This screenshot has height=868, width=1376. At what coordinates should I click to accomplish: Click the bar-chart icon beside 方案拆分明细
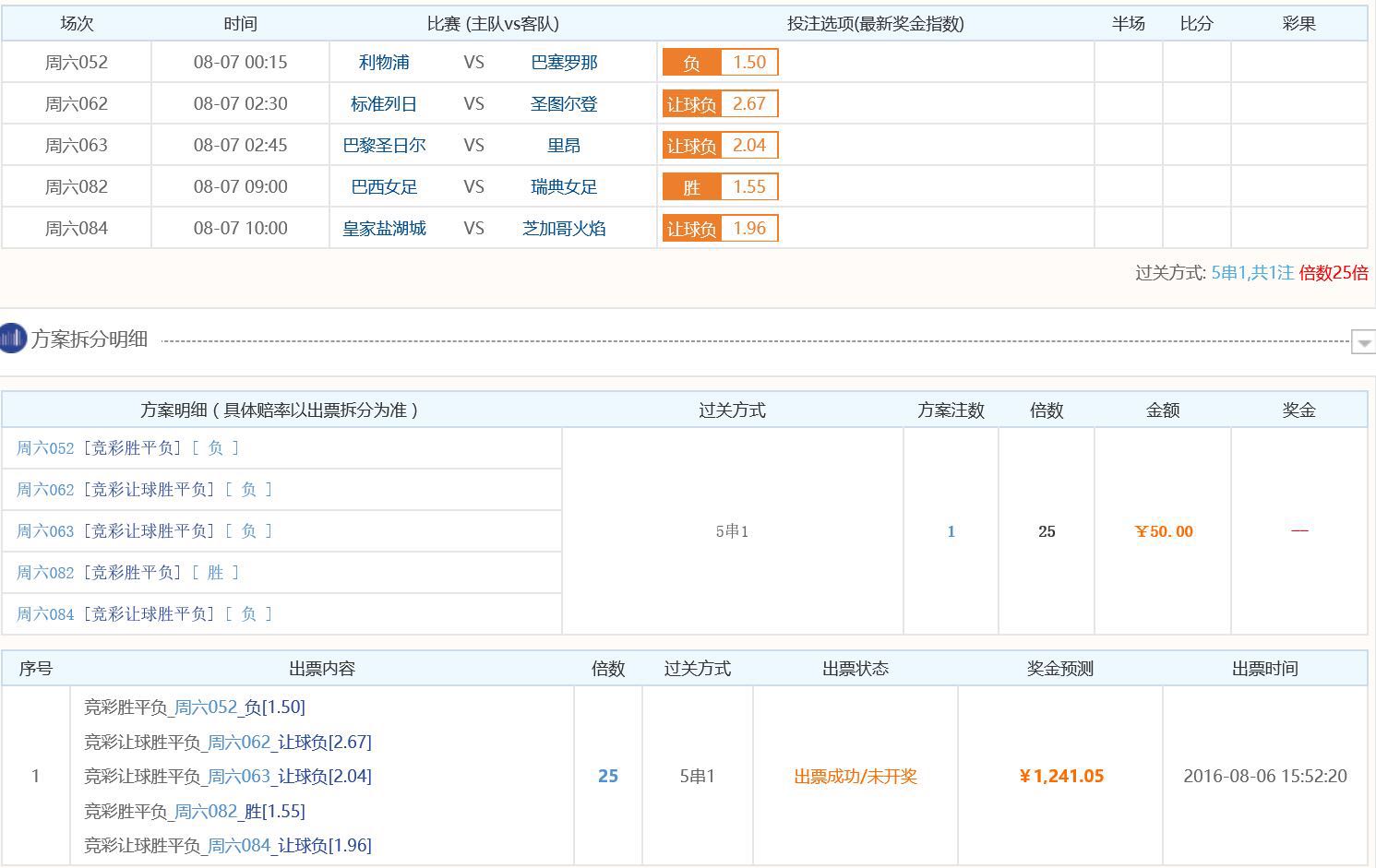[x=12, y=339]
